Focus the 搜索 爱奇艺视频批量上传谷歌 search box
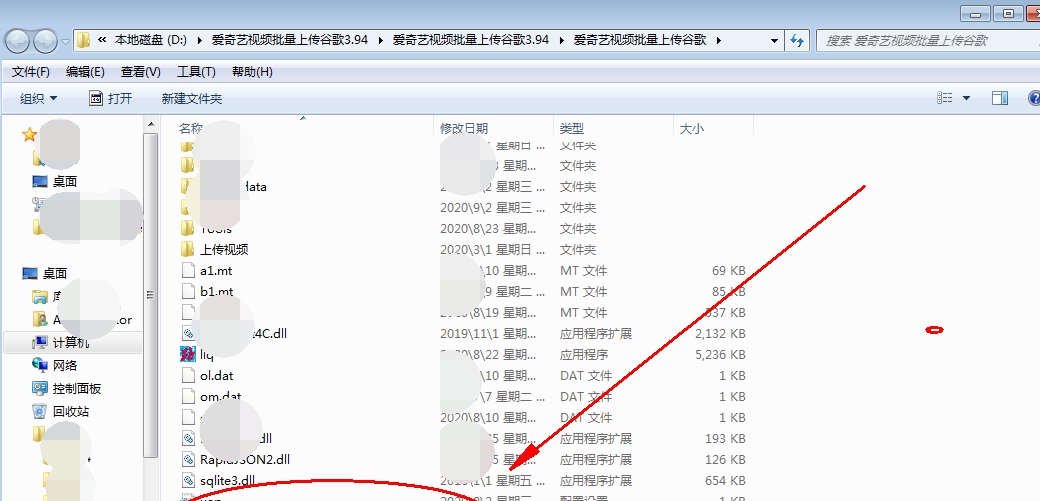The image size is (1040, 501). (x=929, y=40)
